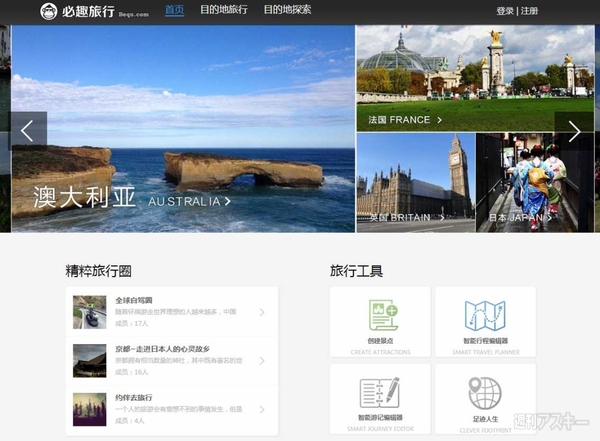This screenshot has height=441, width=600.
Task: Click the 全球自驾游 group thumbnail image
Action: tap(89, 312)
